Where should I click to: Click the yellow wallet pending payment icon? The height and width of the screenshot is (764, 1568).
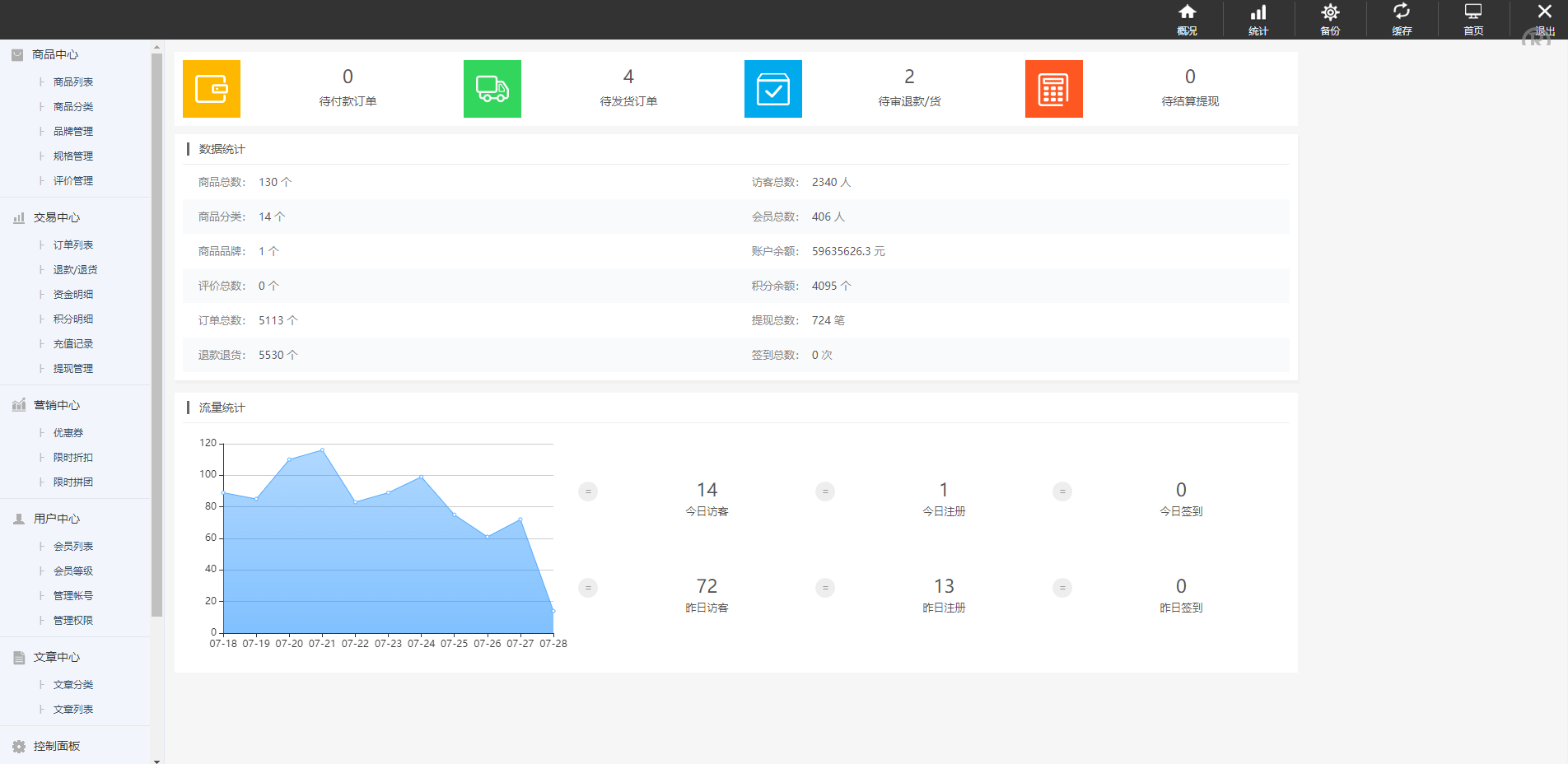click(212, 89)
